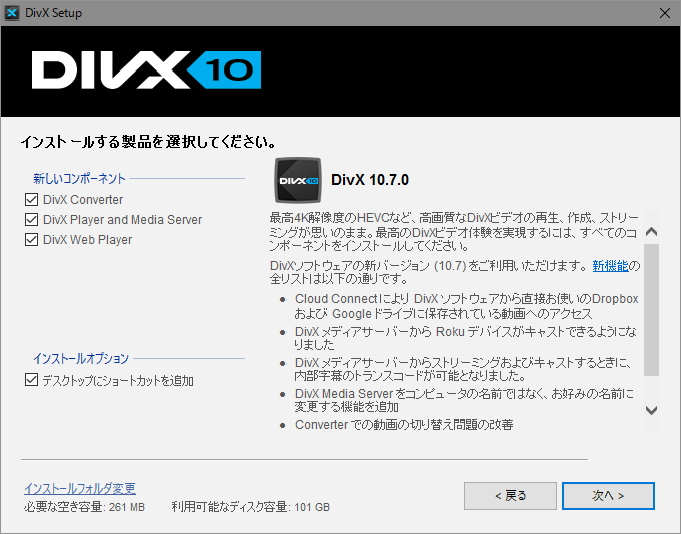681x534 pixels.
Task: Click the インストールオプション section heading
Action: (81, 359)
